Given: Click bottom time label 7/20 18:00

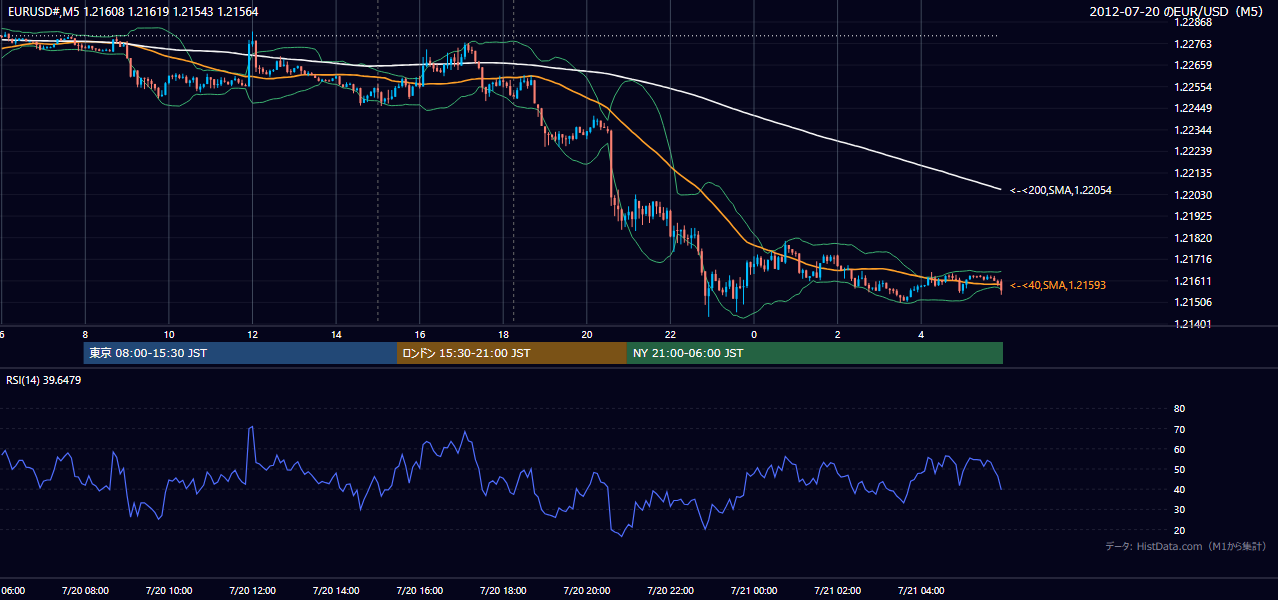Looking at the screenshot, I should click(503, 591).
